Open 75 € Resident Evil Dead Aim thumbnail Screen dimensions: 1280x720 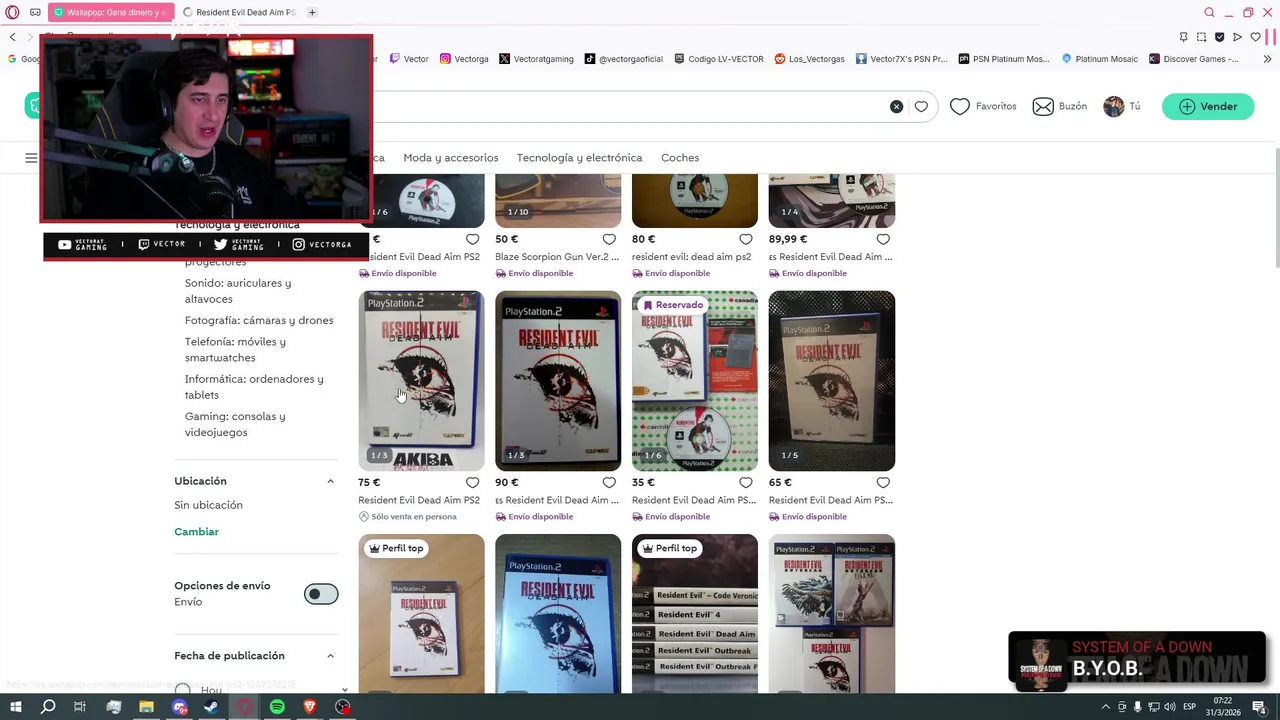(421, 380)
